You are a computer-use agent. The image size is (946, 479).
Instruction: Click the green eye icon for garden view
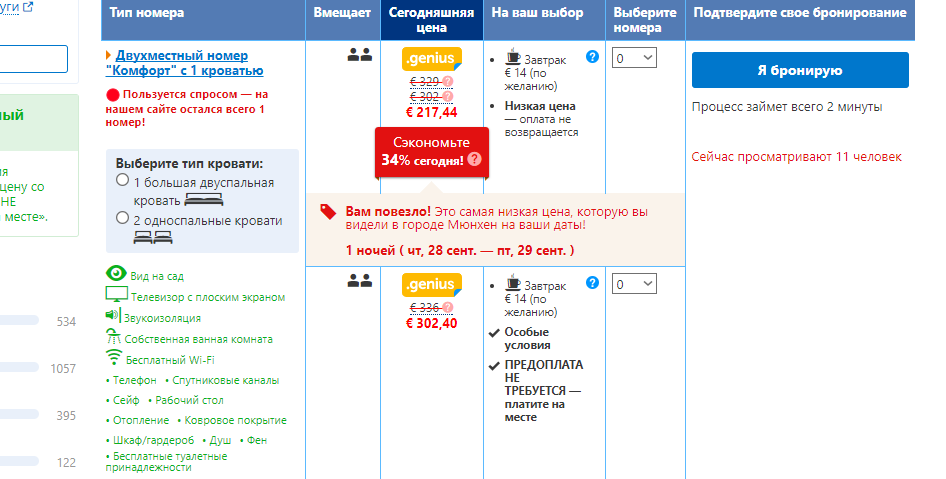point(116,273)
